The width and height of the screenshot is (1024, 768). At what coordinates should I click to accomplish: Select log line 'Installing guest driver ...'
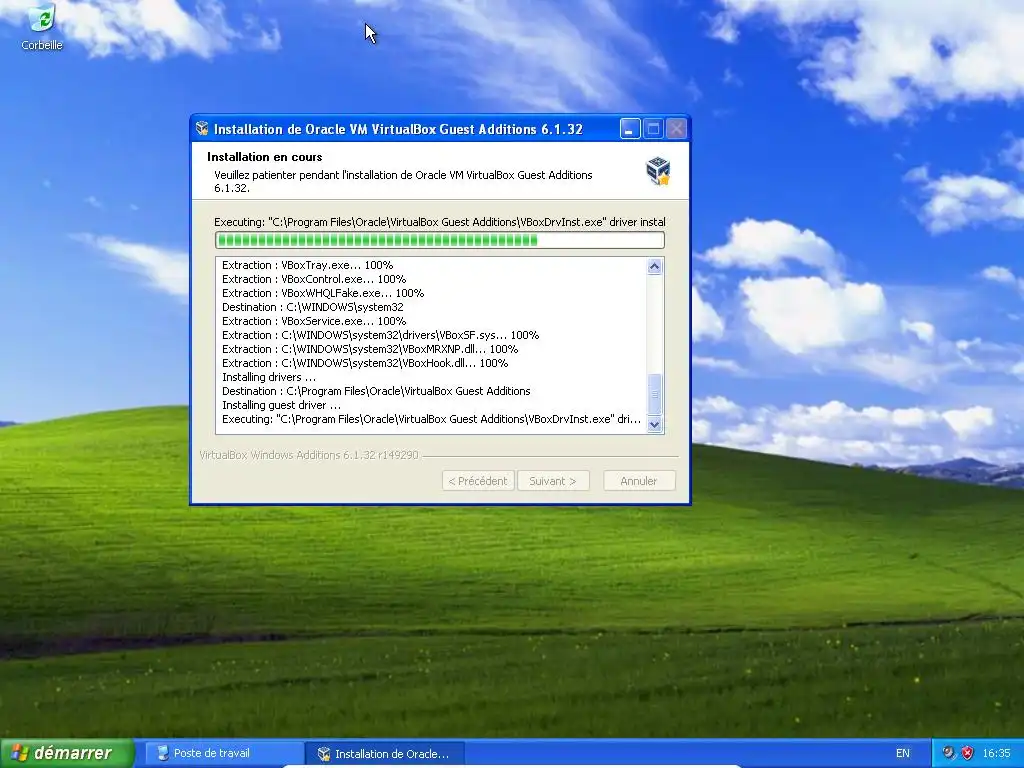pyautogui.click(x=281, y=406)
